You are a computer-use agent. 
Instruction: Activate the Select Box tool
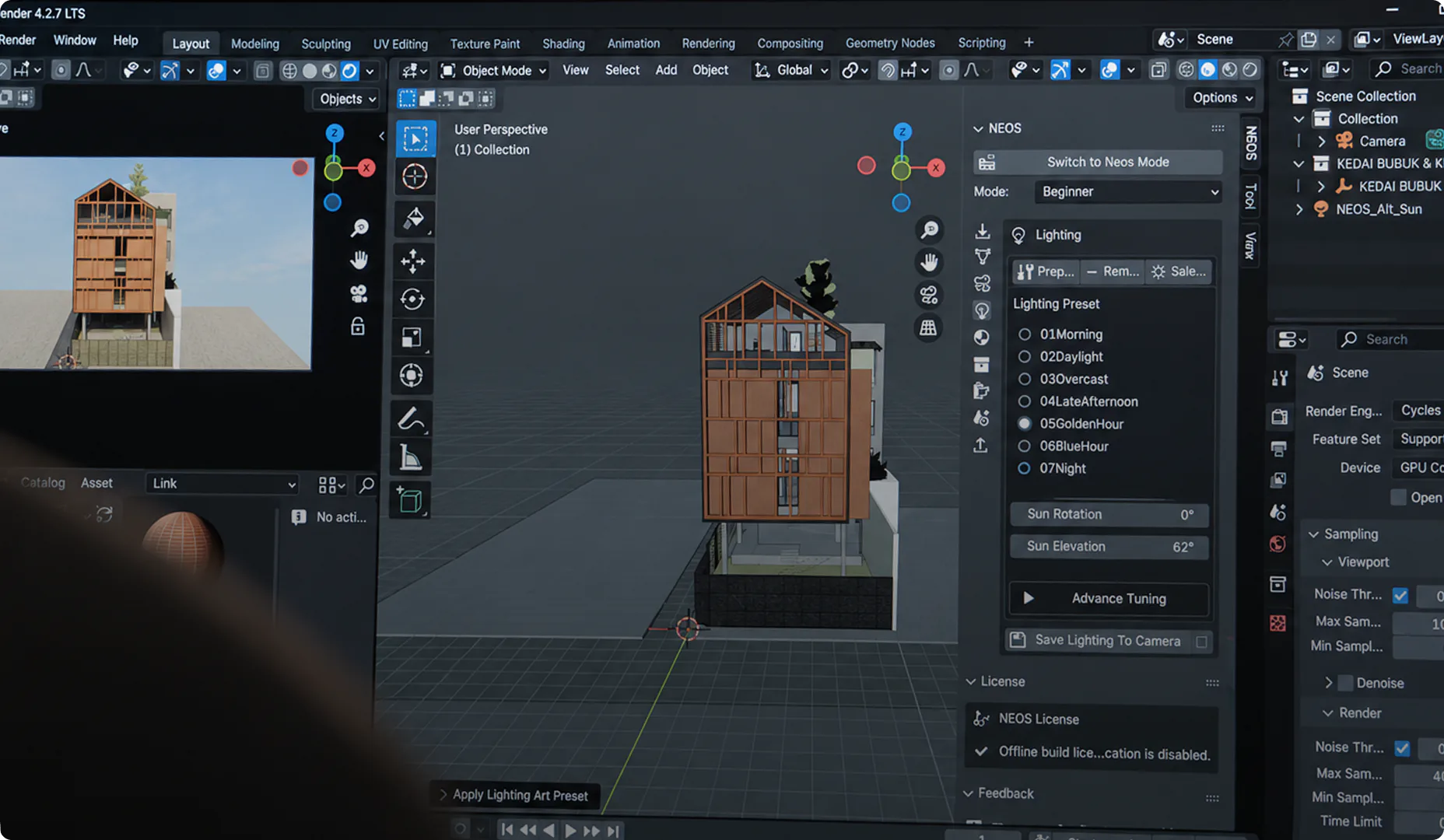[415, 139]
